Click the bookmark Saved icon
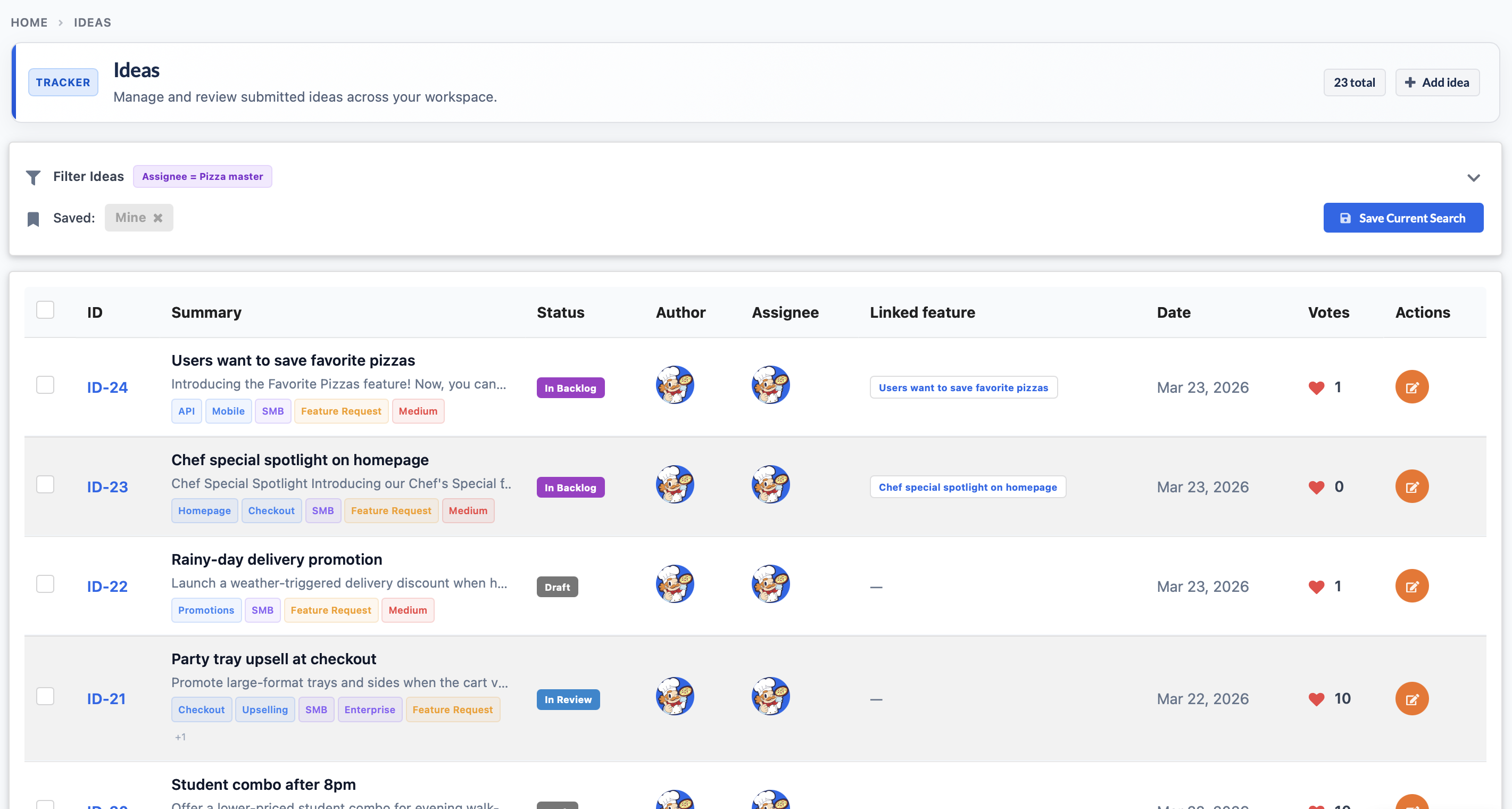 click(x=34, y=219)
